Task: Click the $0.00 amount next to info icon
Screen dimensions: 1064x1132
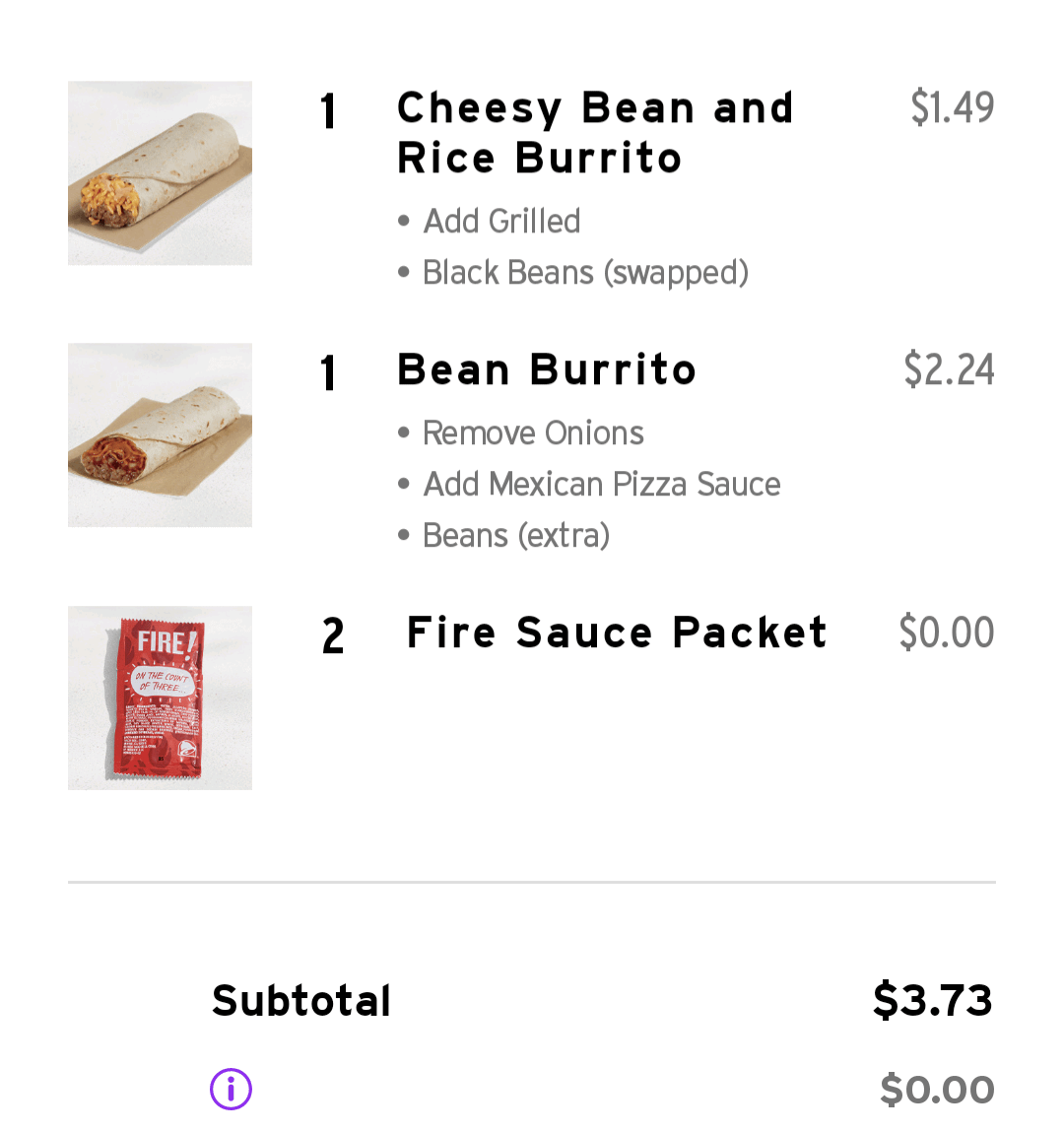Action: pos(937,1090)
